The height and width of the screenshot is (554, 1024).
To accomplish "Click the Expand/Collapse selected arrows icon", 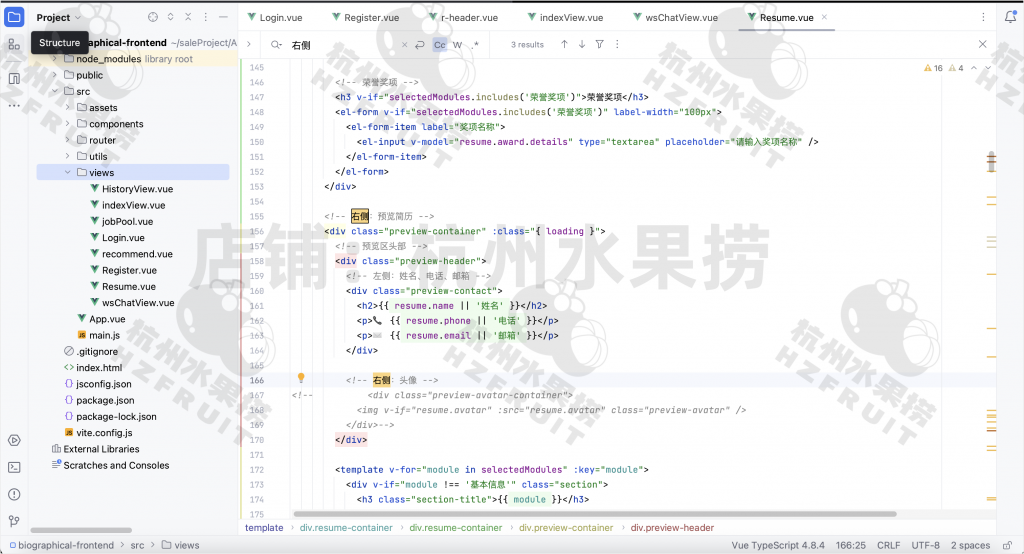I will 170,17.
